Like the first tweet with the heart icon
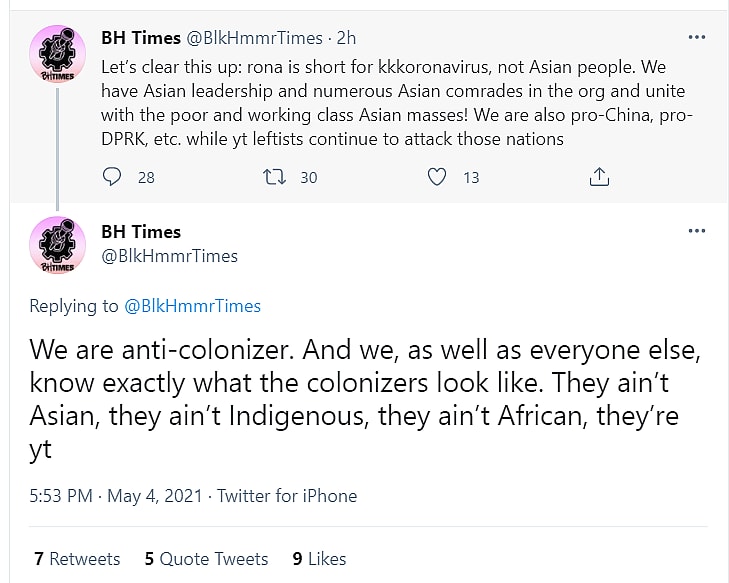 pos(437,177)
